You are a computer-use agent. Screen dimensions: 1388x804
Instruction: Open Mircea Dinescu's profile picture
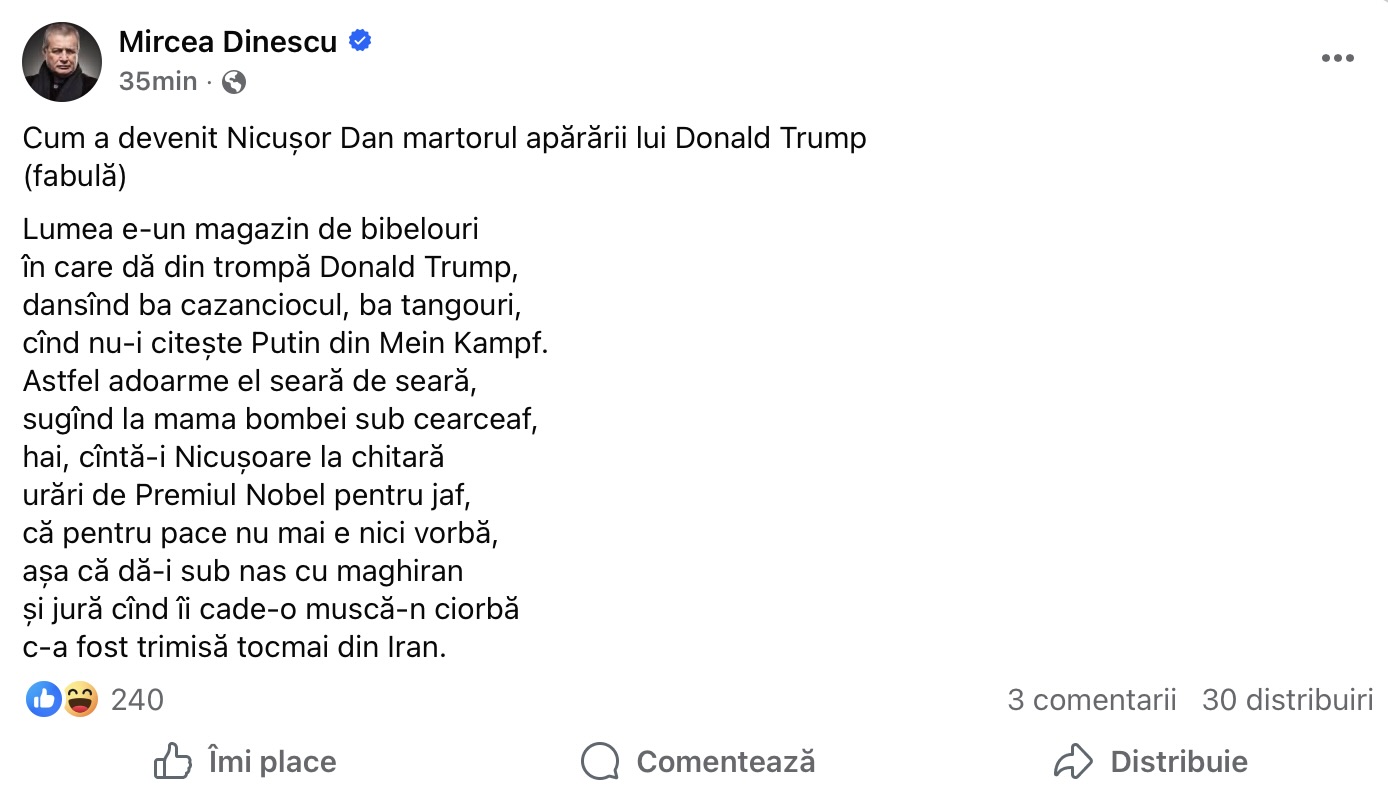pyautogui.click(x=62, y=62)
